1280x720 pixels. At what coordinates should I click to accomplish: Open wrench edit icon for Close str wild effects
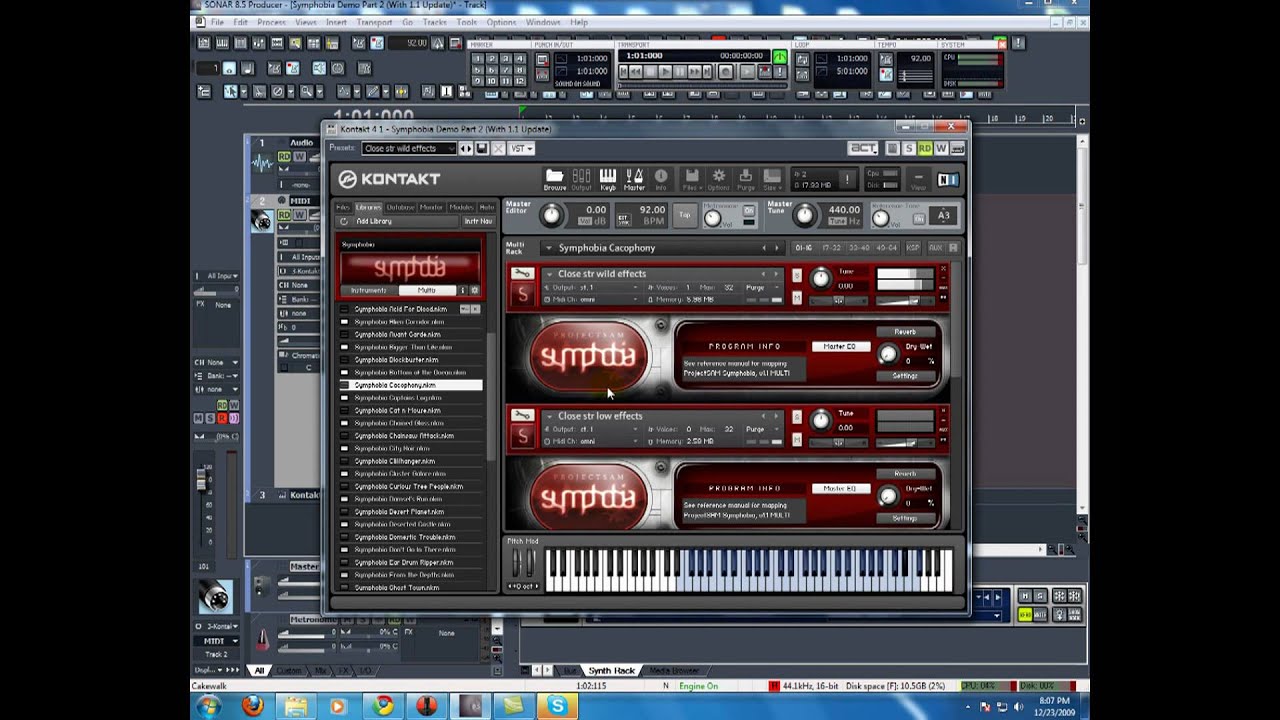pyautogui.click(x=521, y=273)
